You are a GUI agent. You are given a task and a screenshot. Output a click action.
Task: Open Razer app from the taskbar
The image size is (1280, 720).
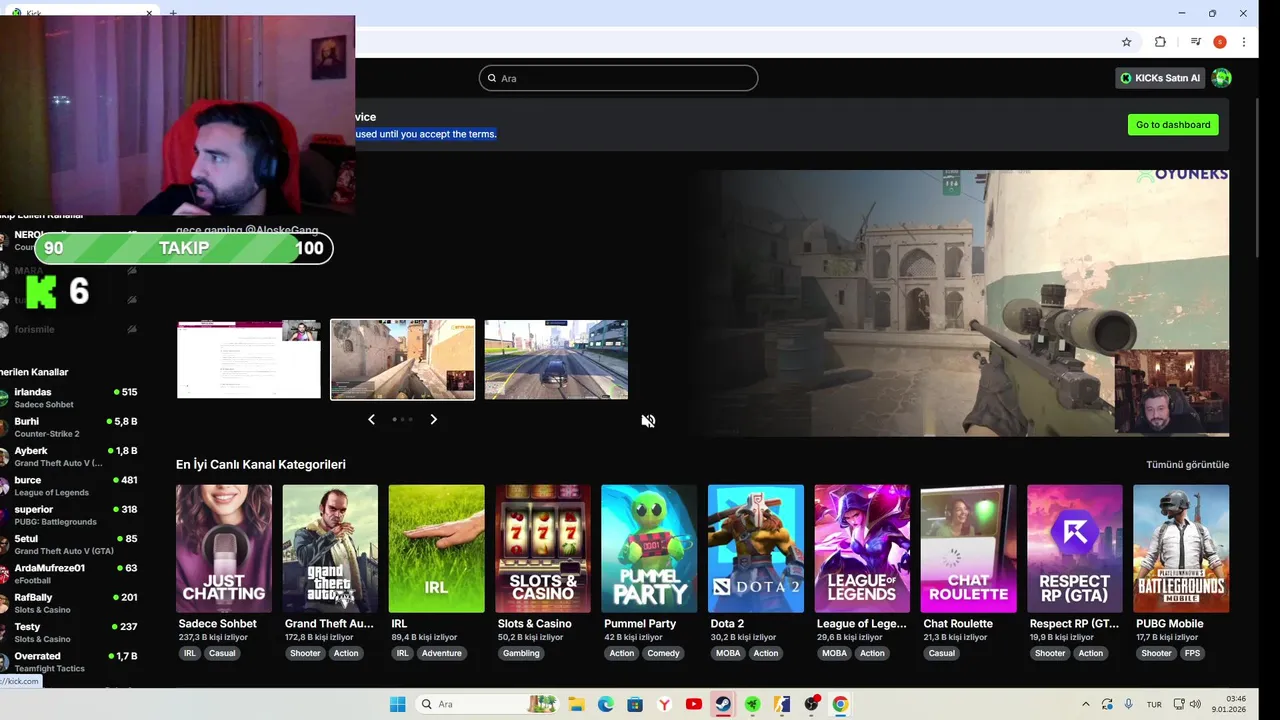(x=752, y=704)
